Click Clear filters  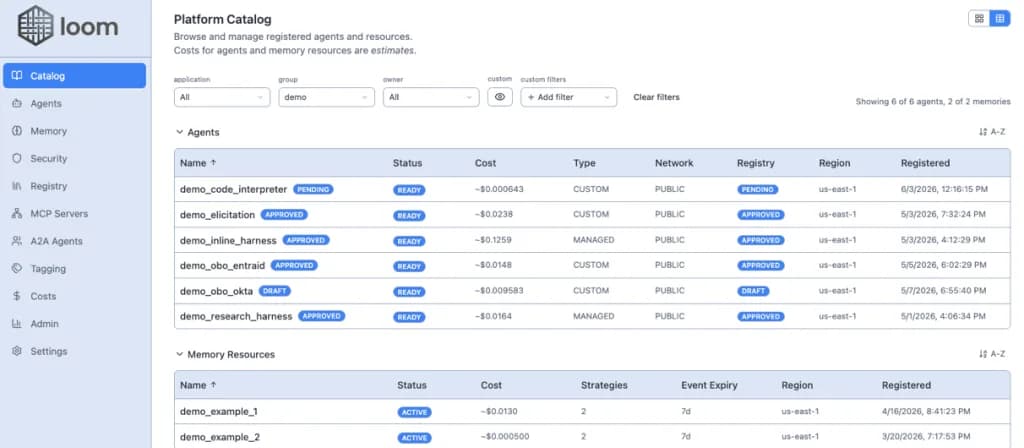[x=656, y=97]
